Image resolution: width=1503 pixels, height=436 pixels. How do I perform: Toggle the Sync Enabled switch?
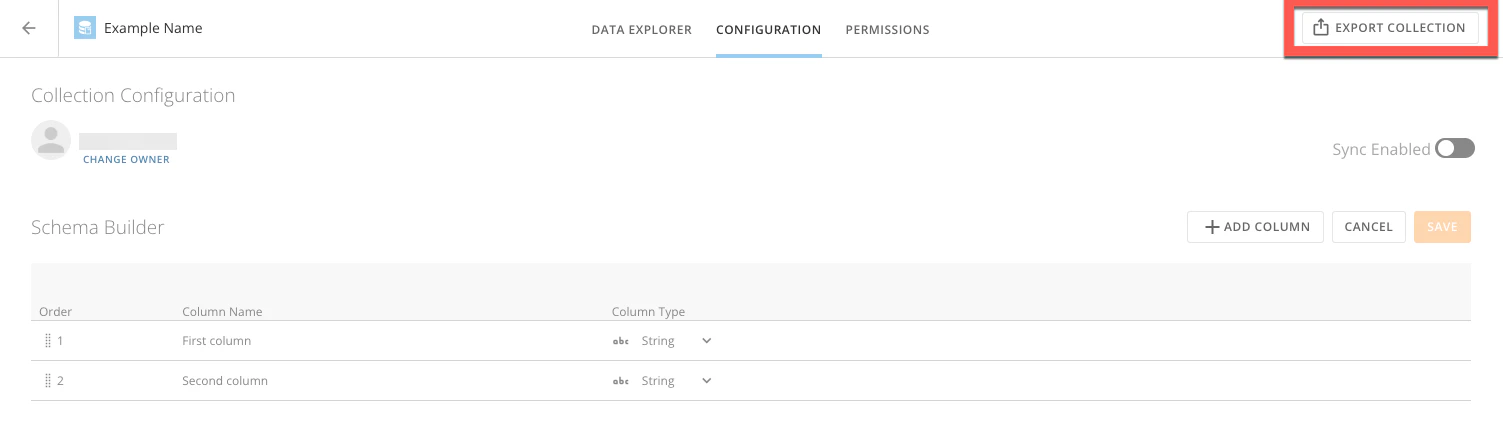tap(1455, 149)
